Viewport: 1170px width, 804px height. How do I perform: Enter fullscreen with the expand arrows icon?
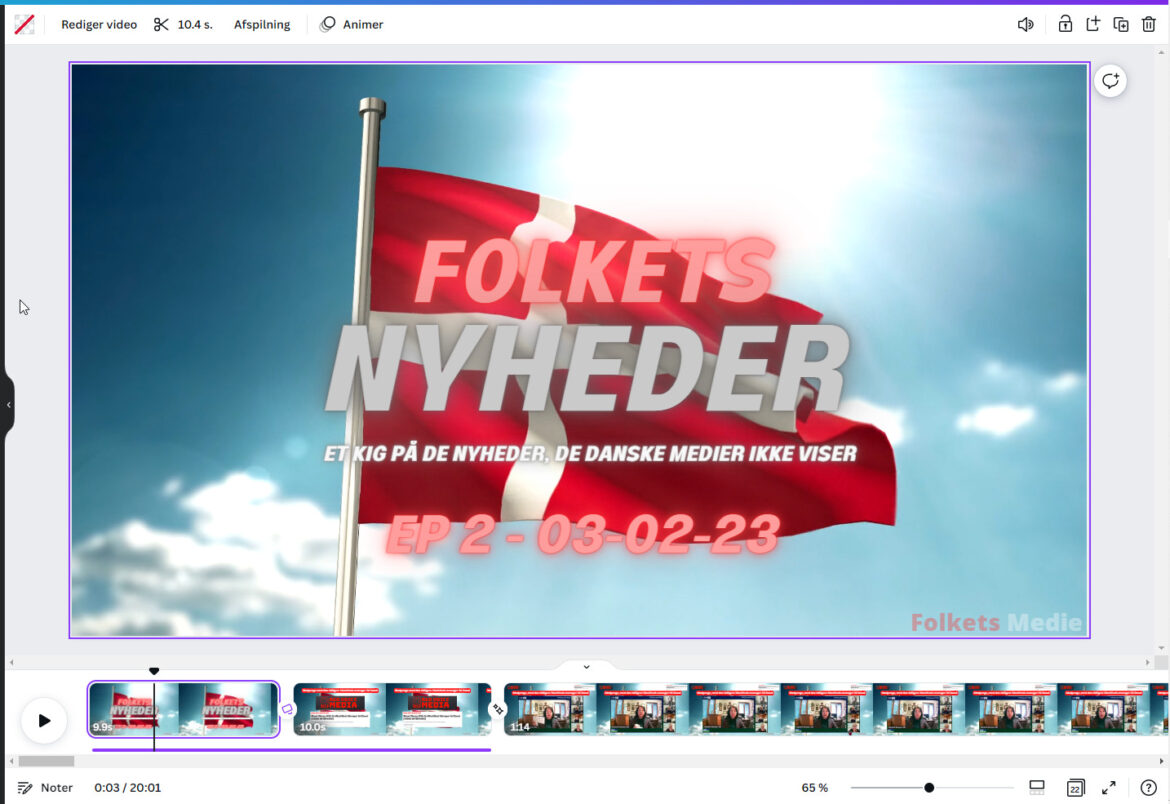(1109, 788)
